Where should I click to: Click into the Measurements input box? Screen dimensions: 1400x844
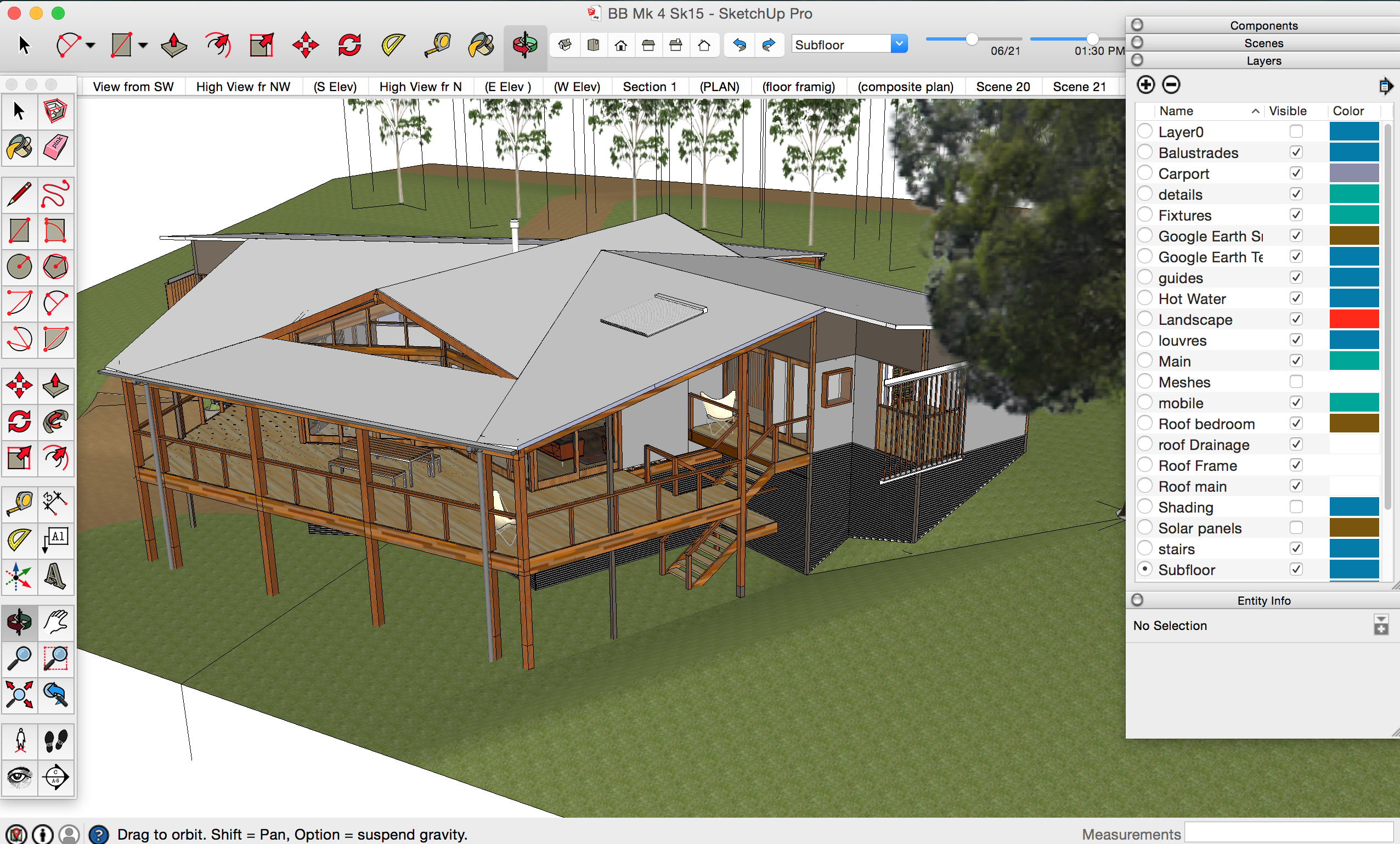[1289, 833]
